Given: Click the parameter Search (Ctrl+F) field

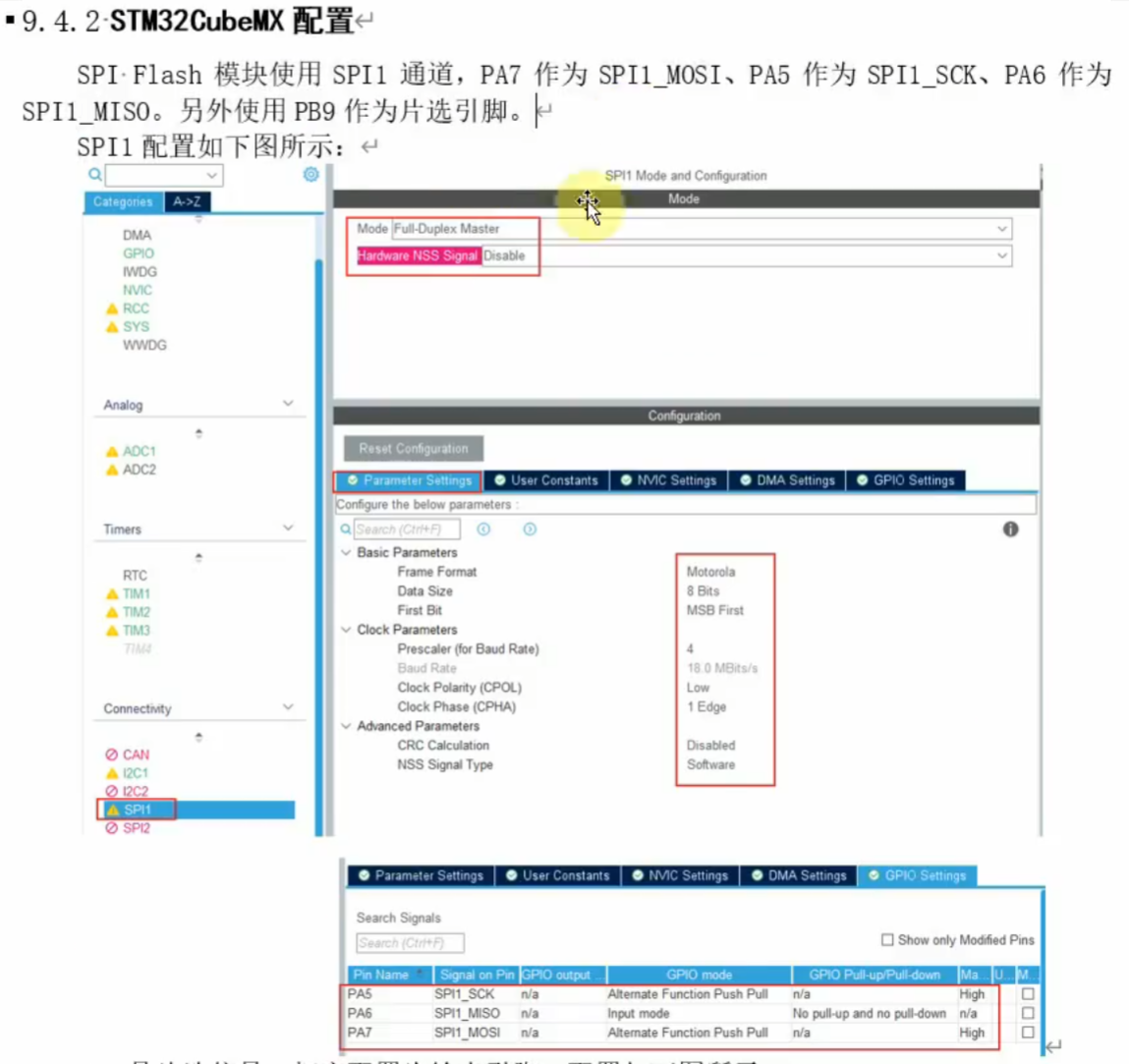Looking at the screenshot, I should pos(407,530).
